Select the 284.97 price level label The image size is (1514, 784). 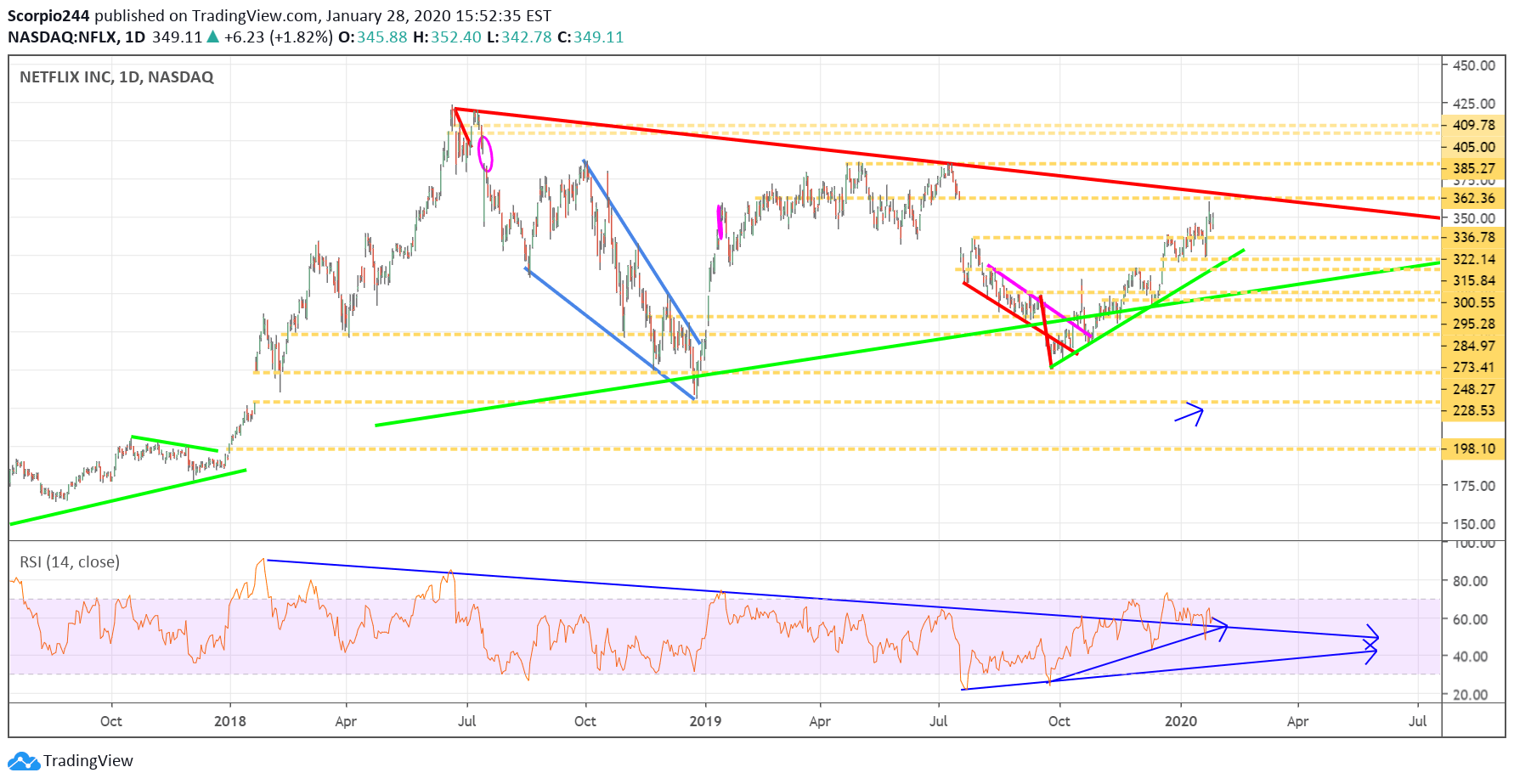click(1473, 346)
